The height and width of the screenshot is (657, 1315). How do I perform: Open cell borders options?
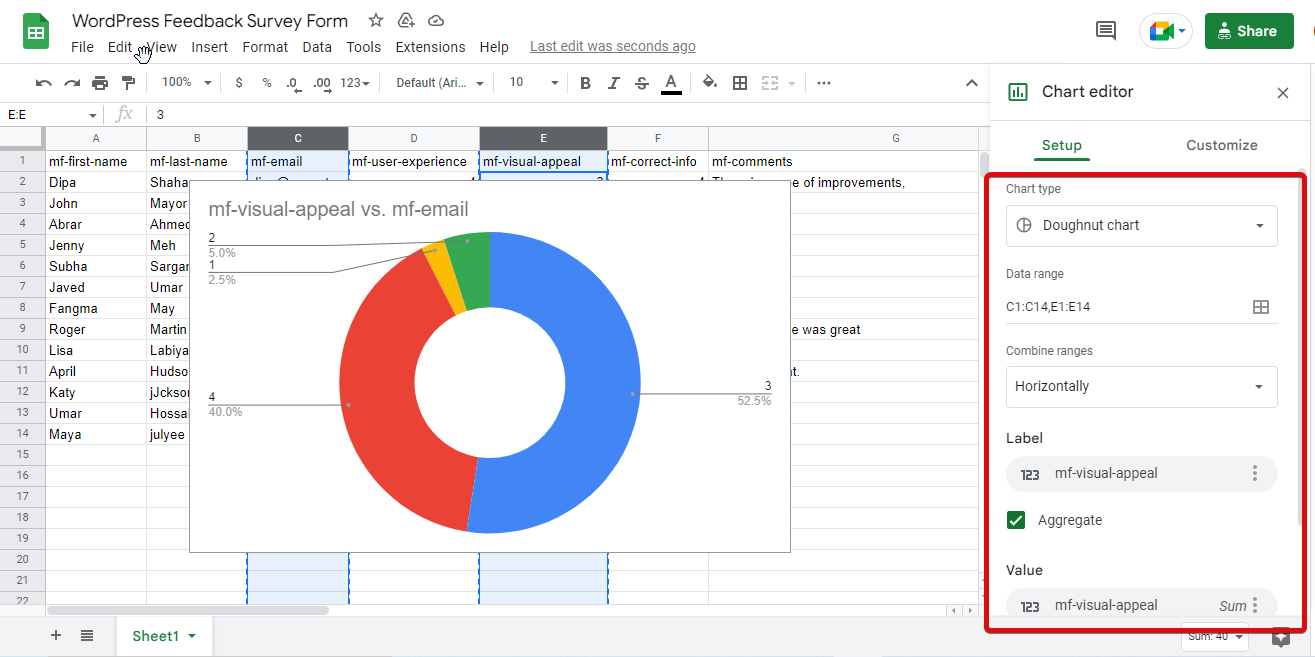(x=740, y=83)
